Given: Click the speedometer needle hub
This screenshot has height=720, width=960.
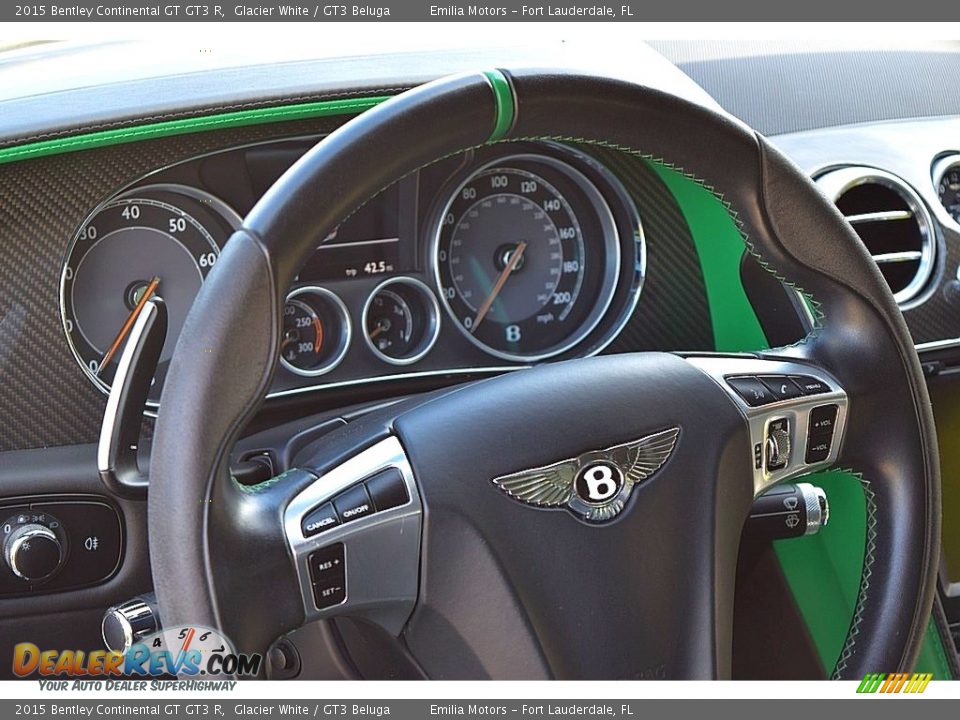Looking at the screenshot, I should (511, 258).
